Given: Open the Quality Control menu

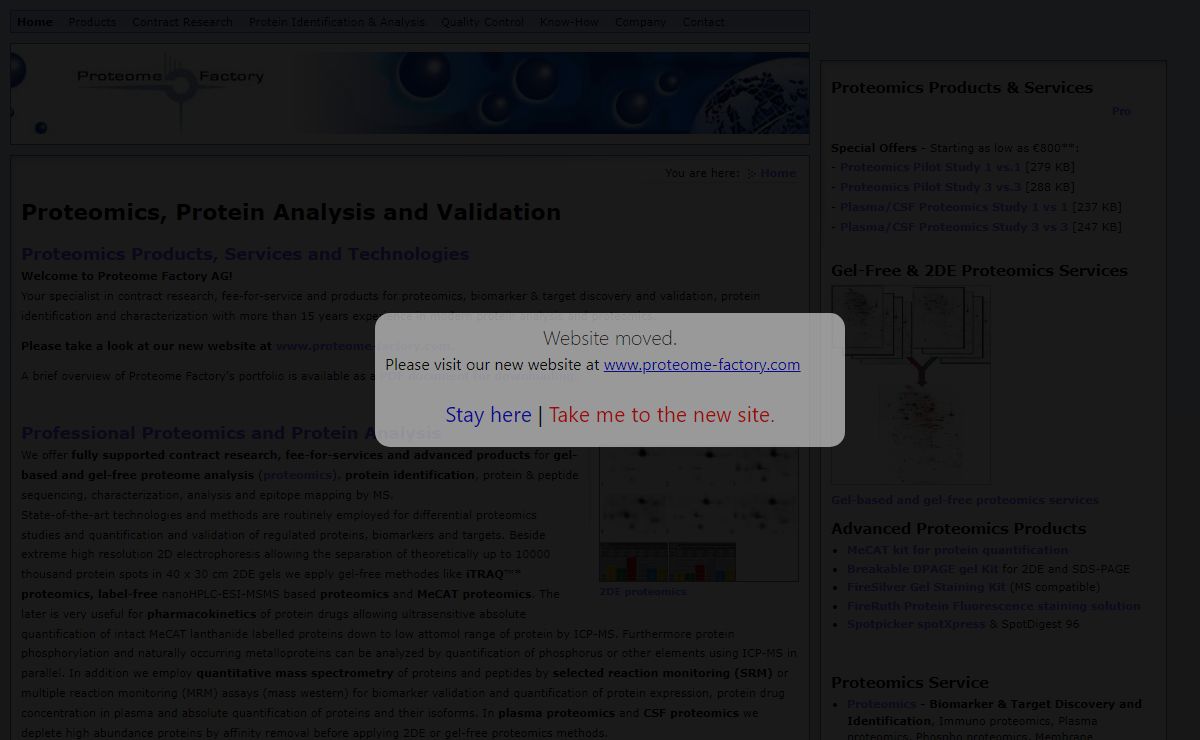Looking at the screenshot, I should click(x=482, y=22).
